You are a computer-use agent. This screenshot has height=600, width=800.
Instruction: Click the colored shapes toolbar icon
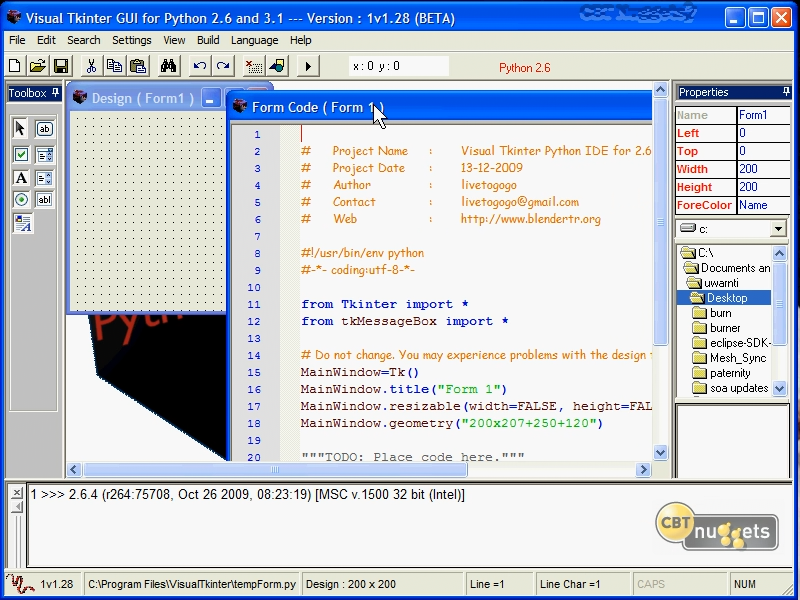click(x=277, y=66)
